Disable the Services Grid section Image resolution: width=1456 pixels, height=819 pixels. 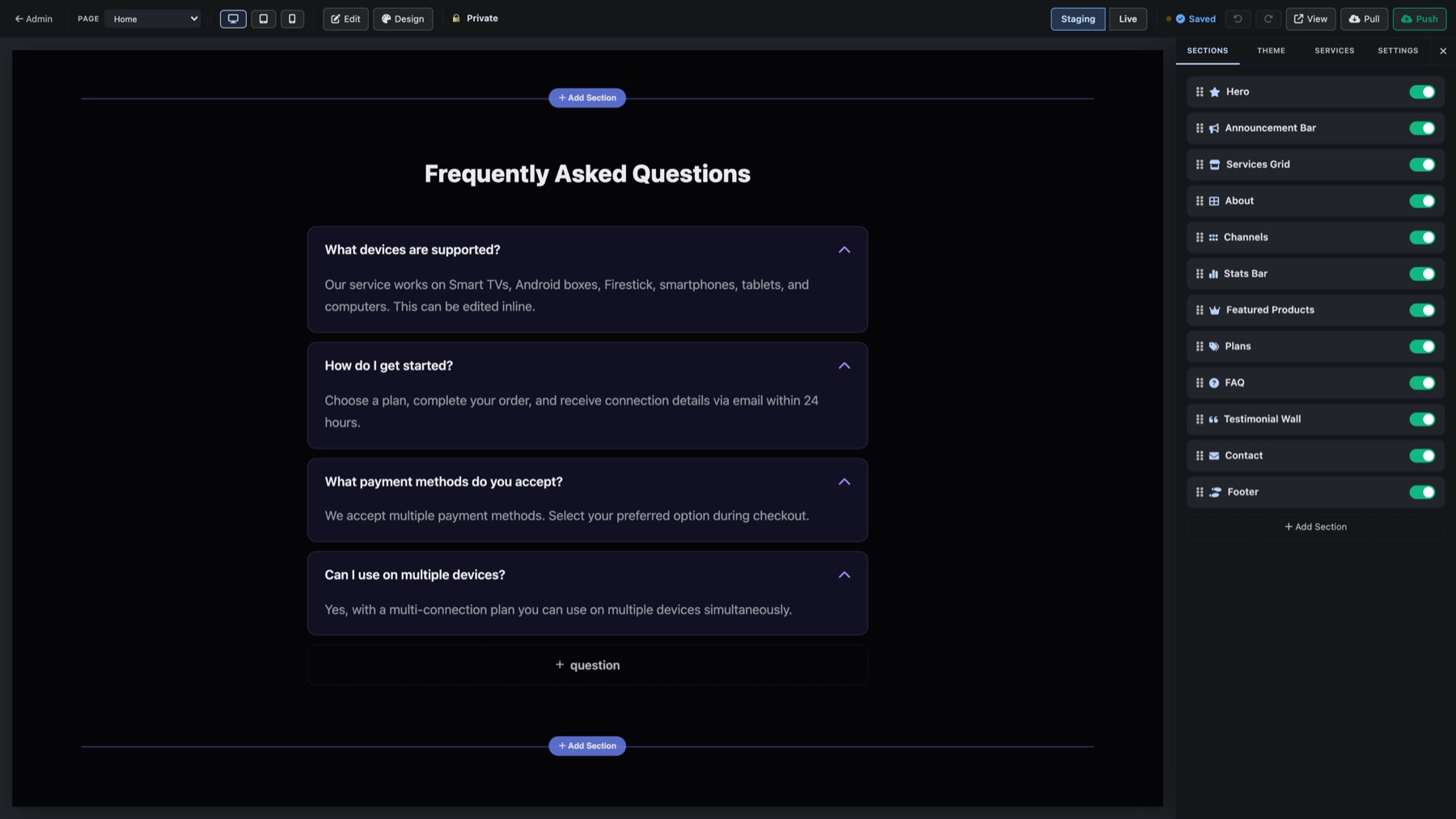click(1422, 165)
